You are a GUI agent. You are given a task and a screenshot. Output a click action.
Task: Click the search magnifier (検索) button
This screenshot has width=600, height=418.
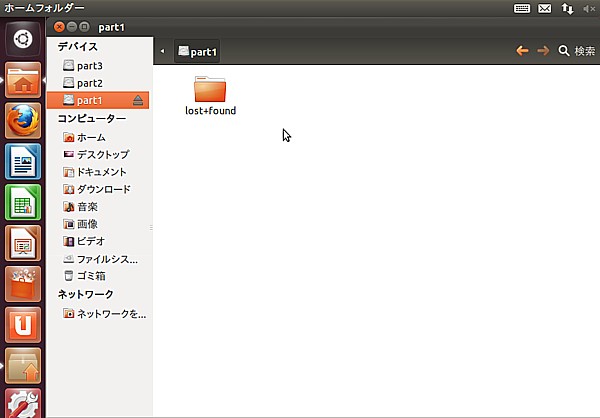(x=577, y=51)
